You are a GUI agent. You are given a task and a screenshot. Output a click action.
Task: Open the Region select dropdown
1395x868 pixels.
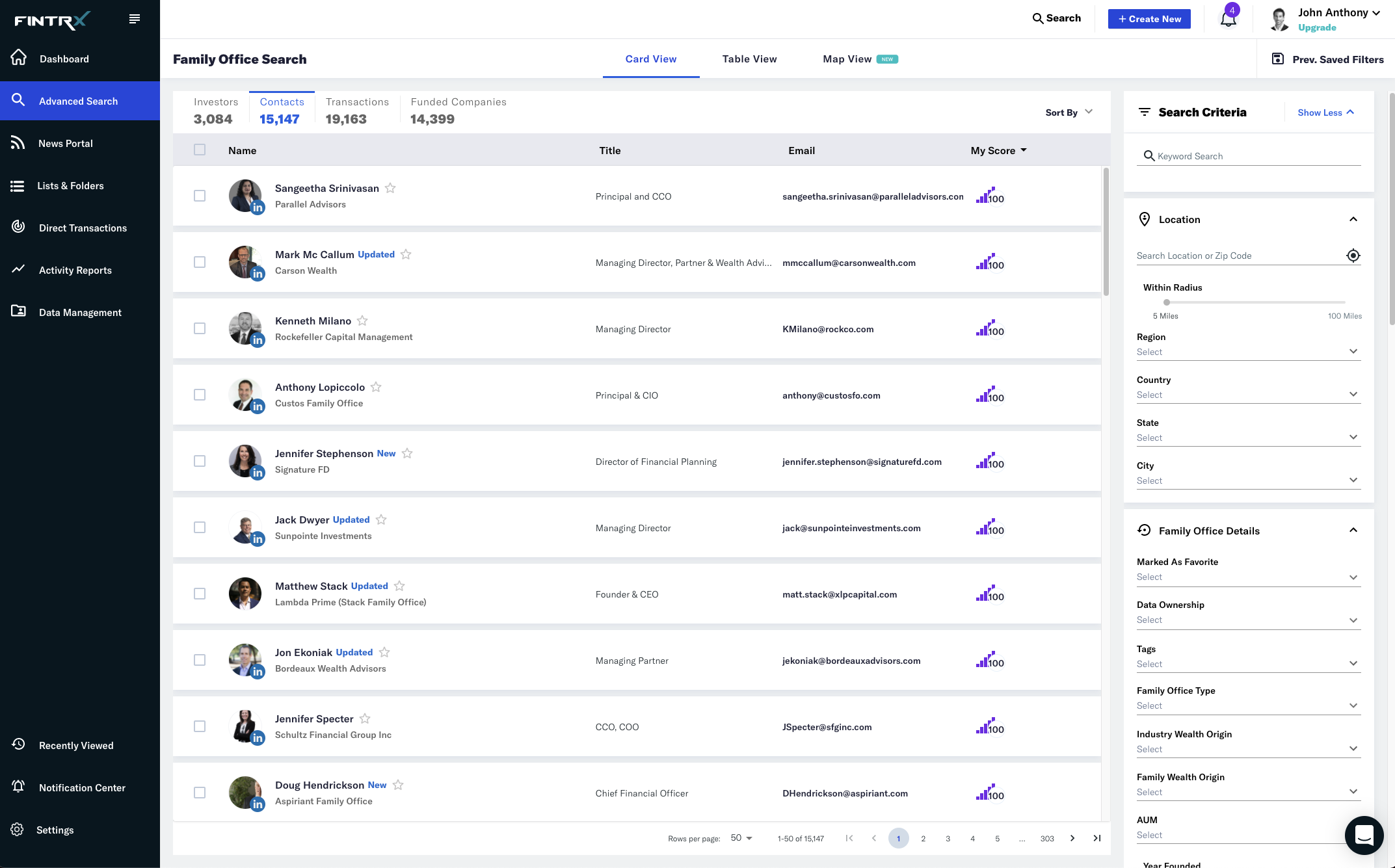coord(1248,352)
